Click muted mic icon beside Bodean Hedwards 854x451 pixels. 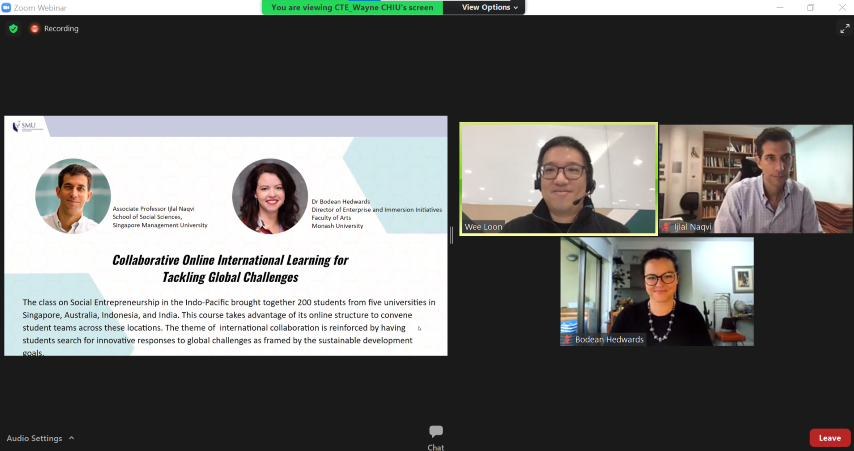(x=567, y=340)
